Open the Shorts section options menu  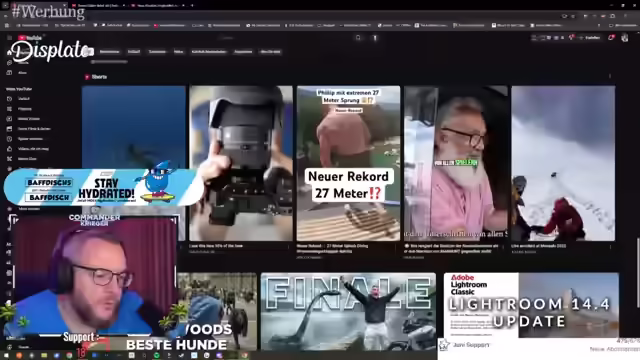point(610,76)
